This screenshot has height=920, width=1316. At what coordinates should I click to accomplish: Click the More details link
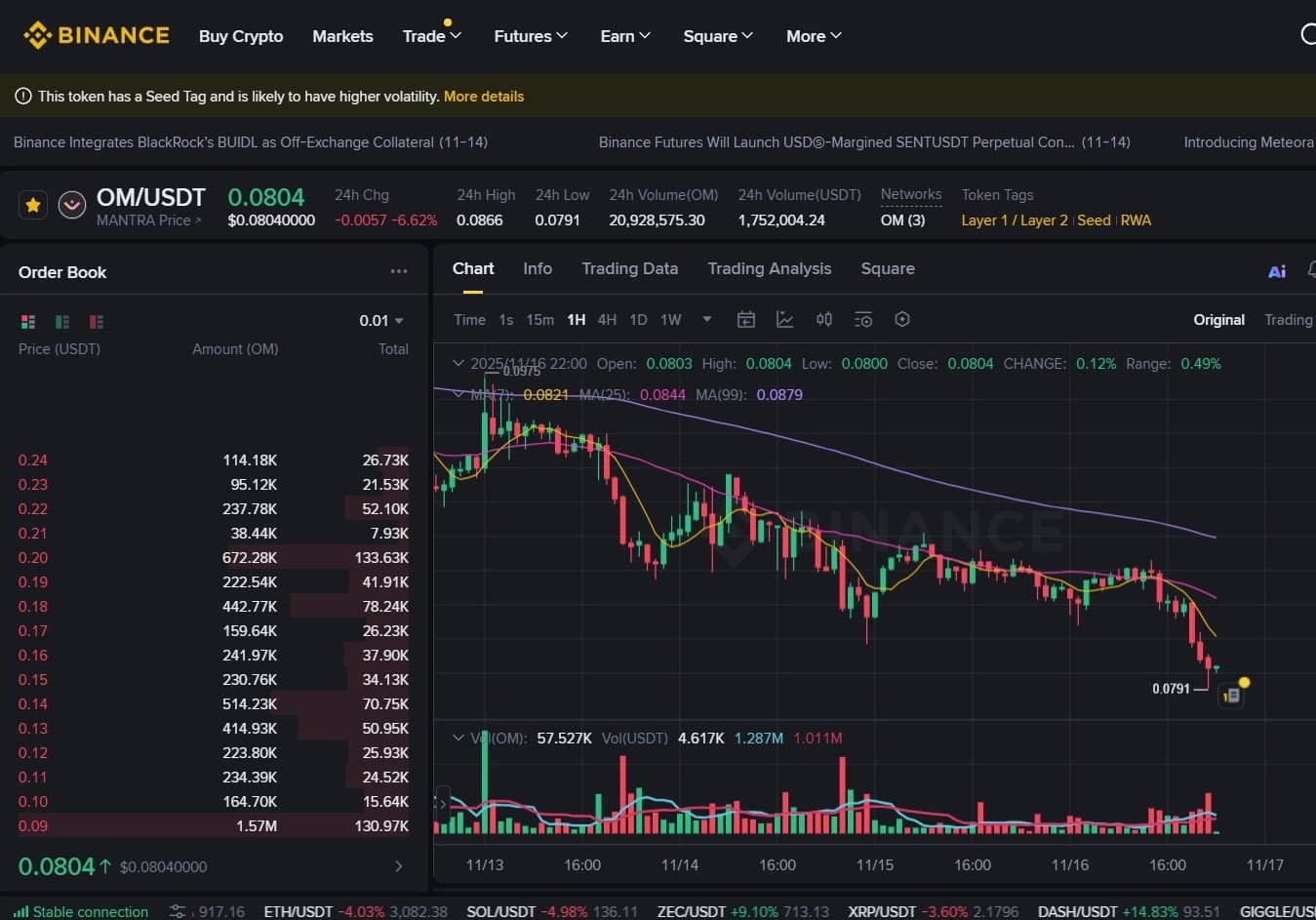[484, 96]
